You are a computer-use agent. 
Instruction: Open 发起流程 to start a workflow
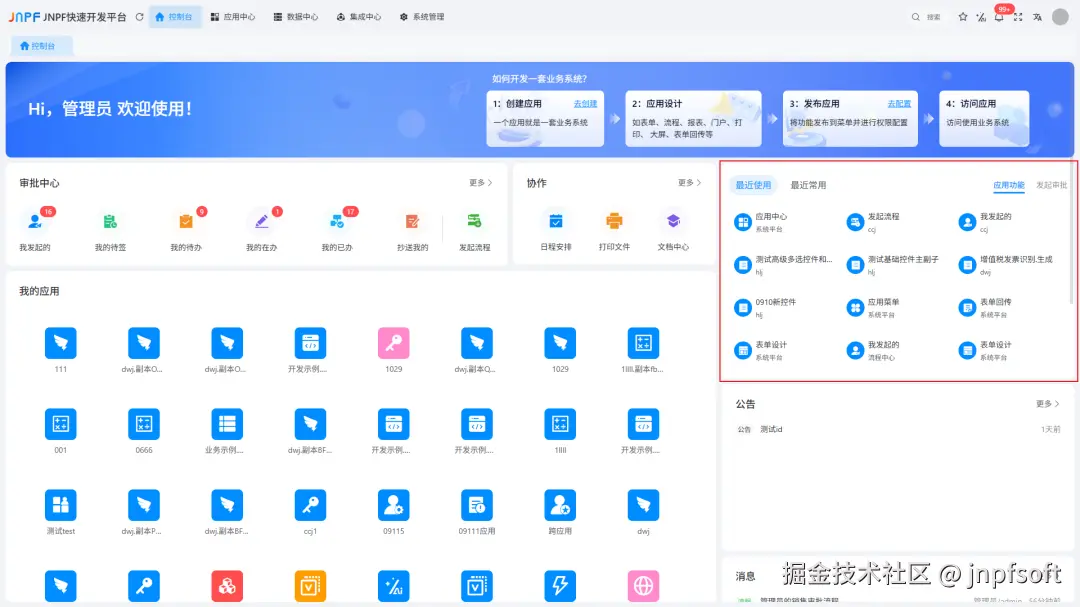(x=475, y=230)
